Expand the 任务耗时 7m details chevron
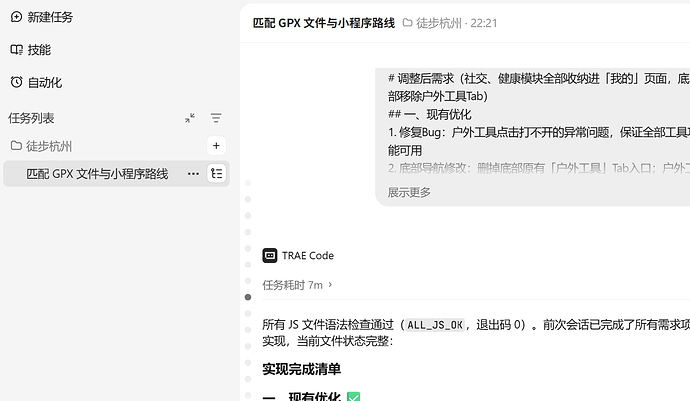This screenshot has width=690, height=401. (330, 285)
